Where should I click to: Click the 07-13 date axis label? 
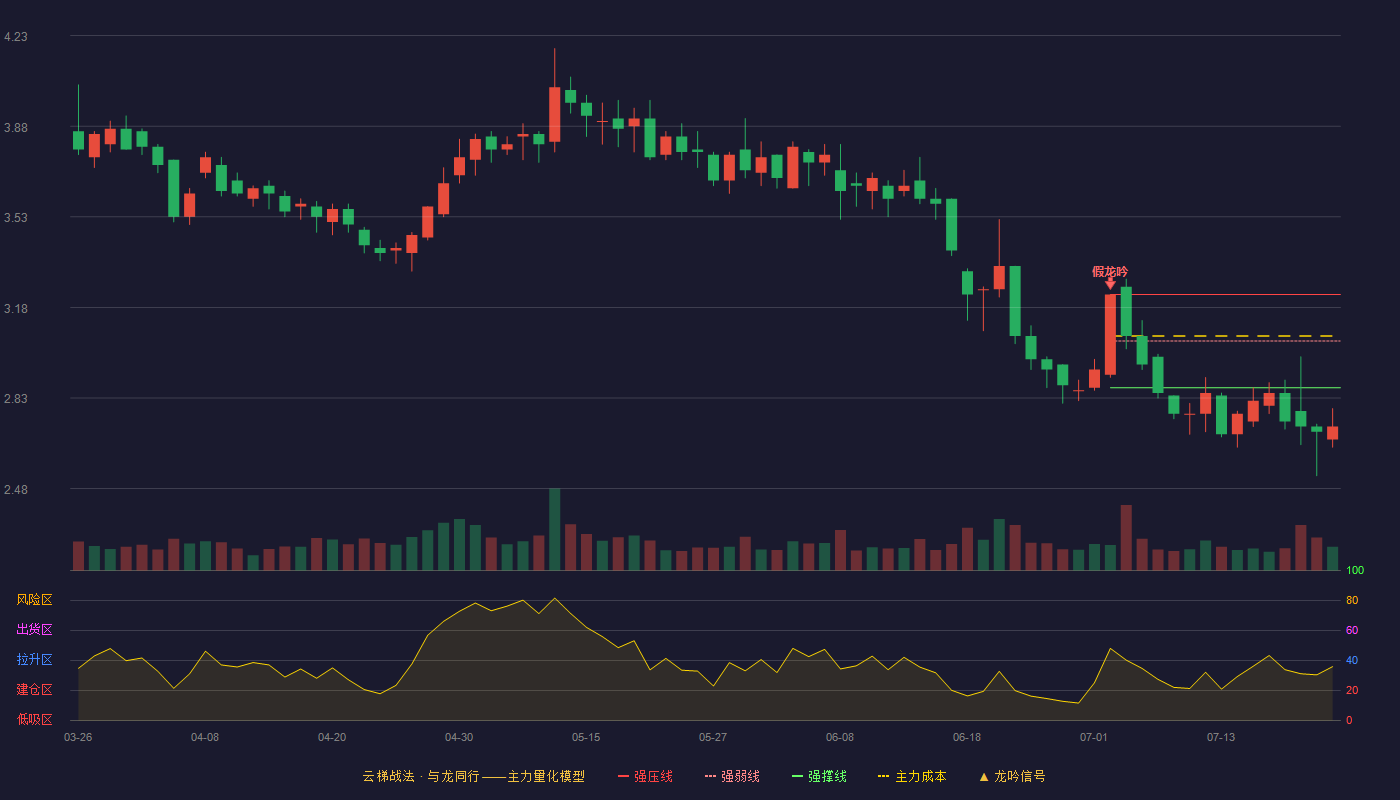(x=1221, y=737)
